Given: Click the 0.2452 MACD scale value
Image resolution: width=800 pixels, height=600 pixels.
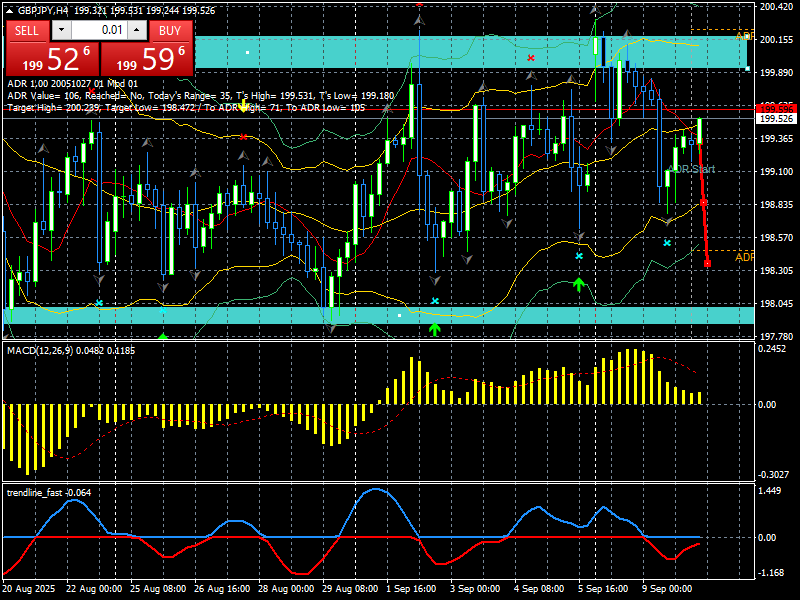Looking at the screenshot, I should pyautogui.click(x=772, y=349).
